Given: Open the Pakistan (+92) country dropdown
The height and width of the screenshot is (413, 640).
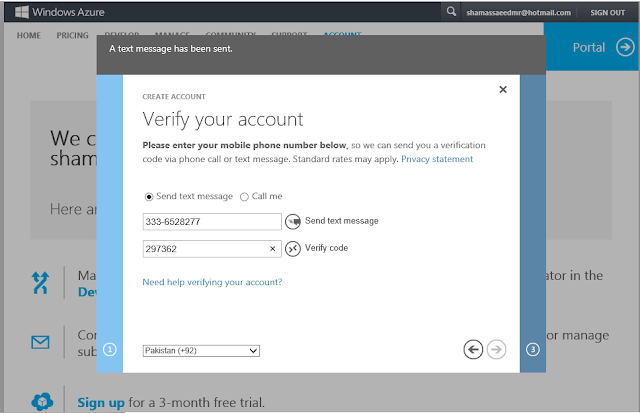Looking at the screenshot, I should 201,351.
